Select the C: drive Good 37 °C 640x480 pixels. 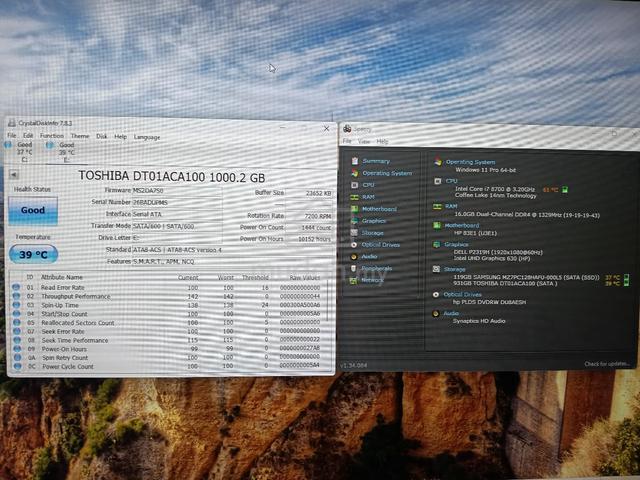(x=19, y=151)
